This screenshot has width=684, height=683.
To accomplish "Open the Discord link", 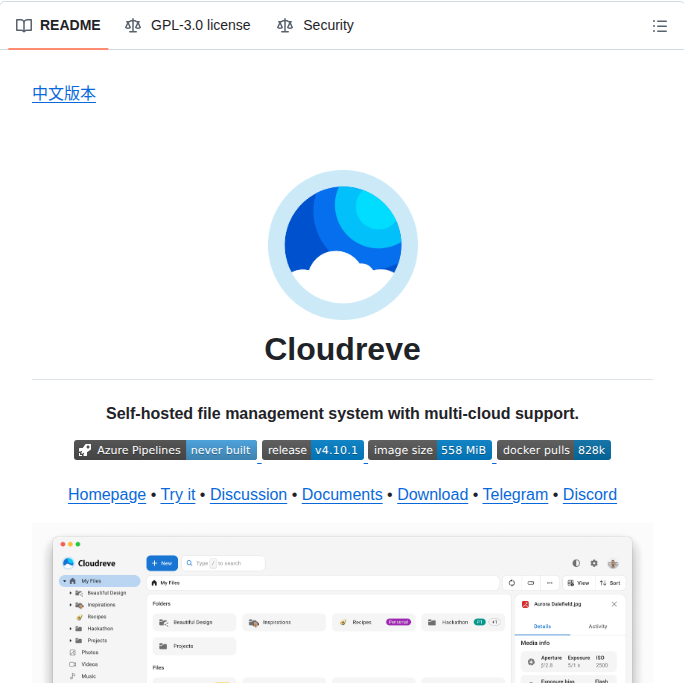I will [x=590, y=495].
